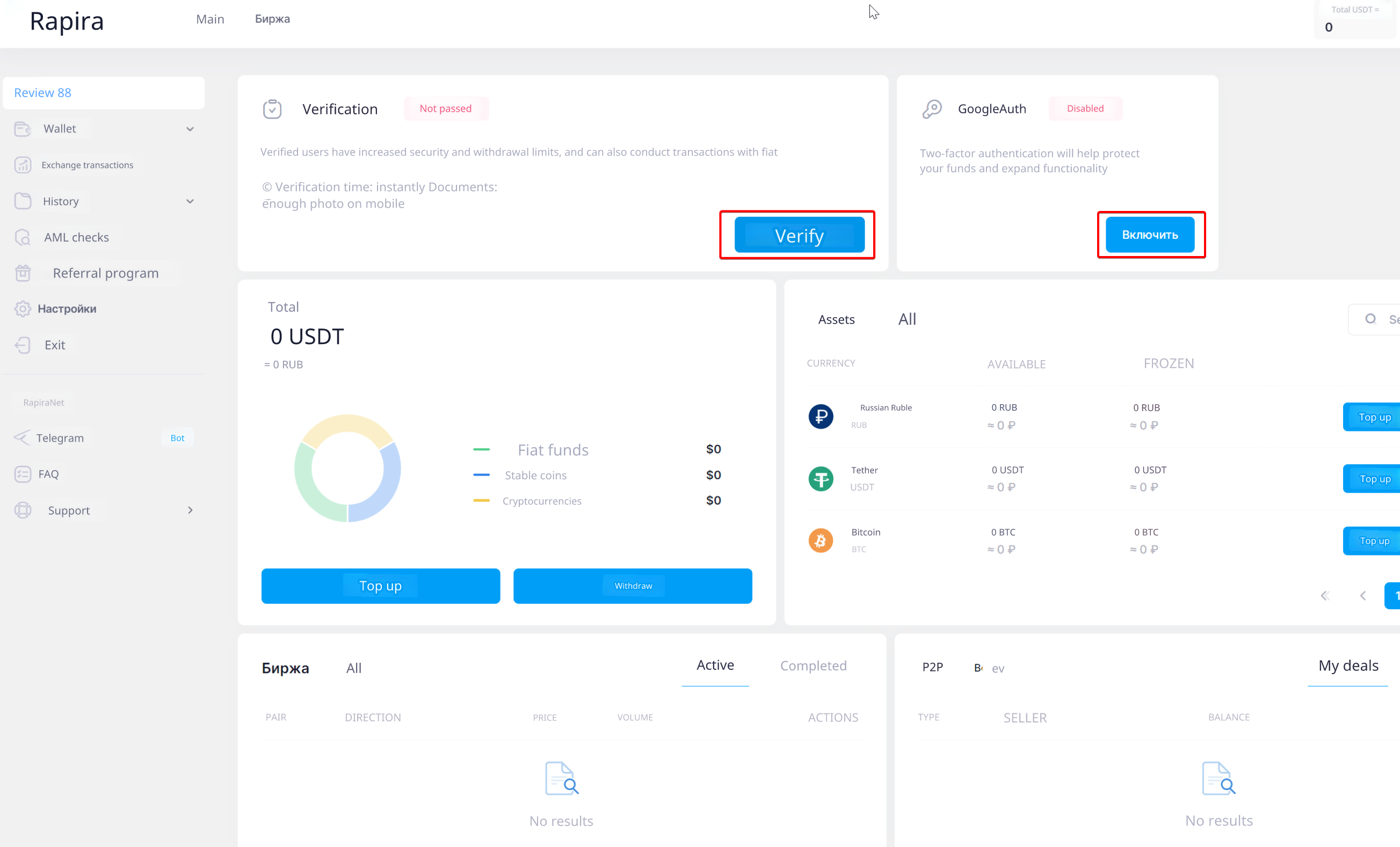This screenshot has width=1400, height=847.
Task: Click the Referral program gift icon
Action: click(x=22, y=273)
